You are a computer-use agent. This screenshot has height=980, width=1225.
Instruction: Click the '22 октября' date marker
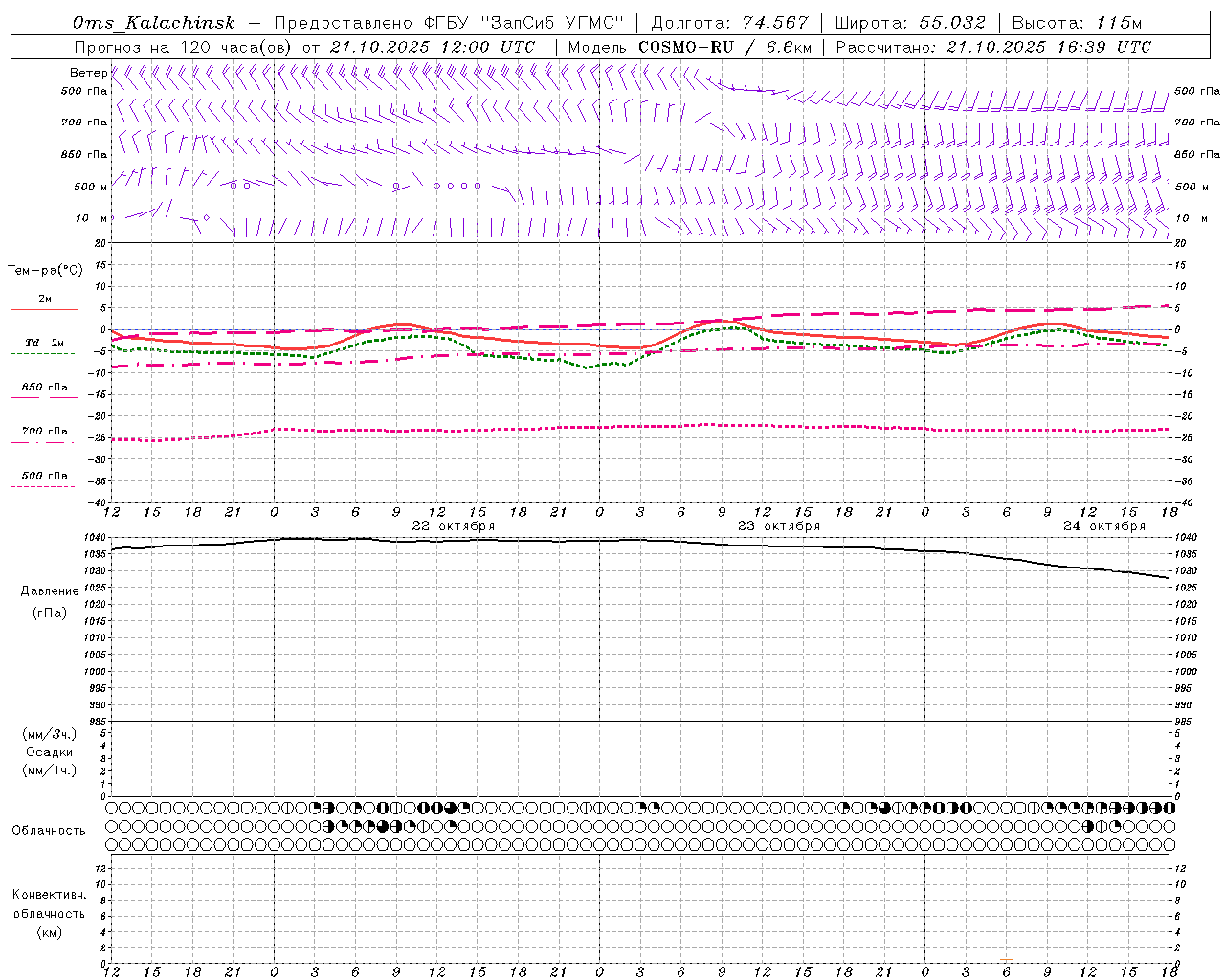coord(454,526)
